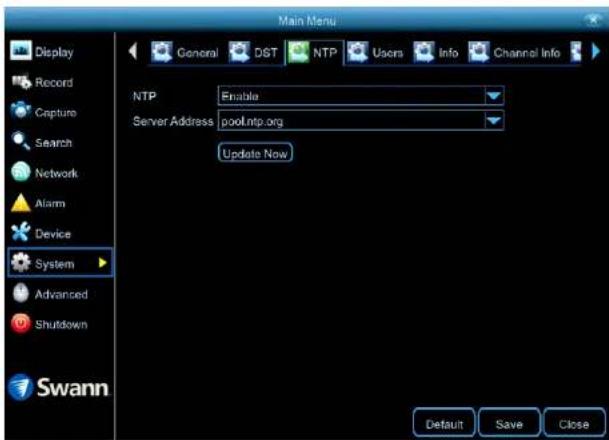Select the Device tools icon

point(21,232)
